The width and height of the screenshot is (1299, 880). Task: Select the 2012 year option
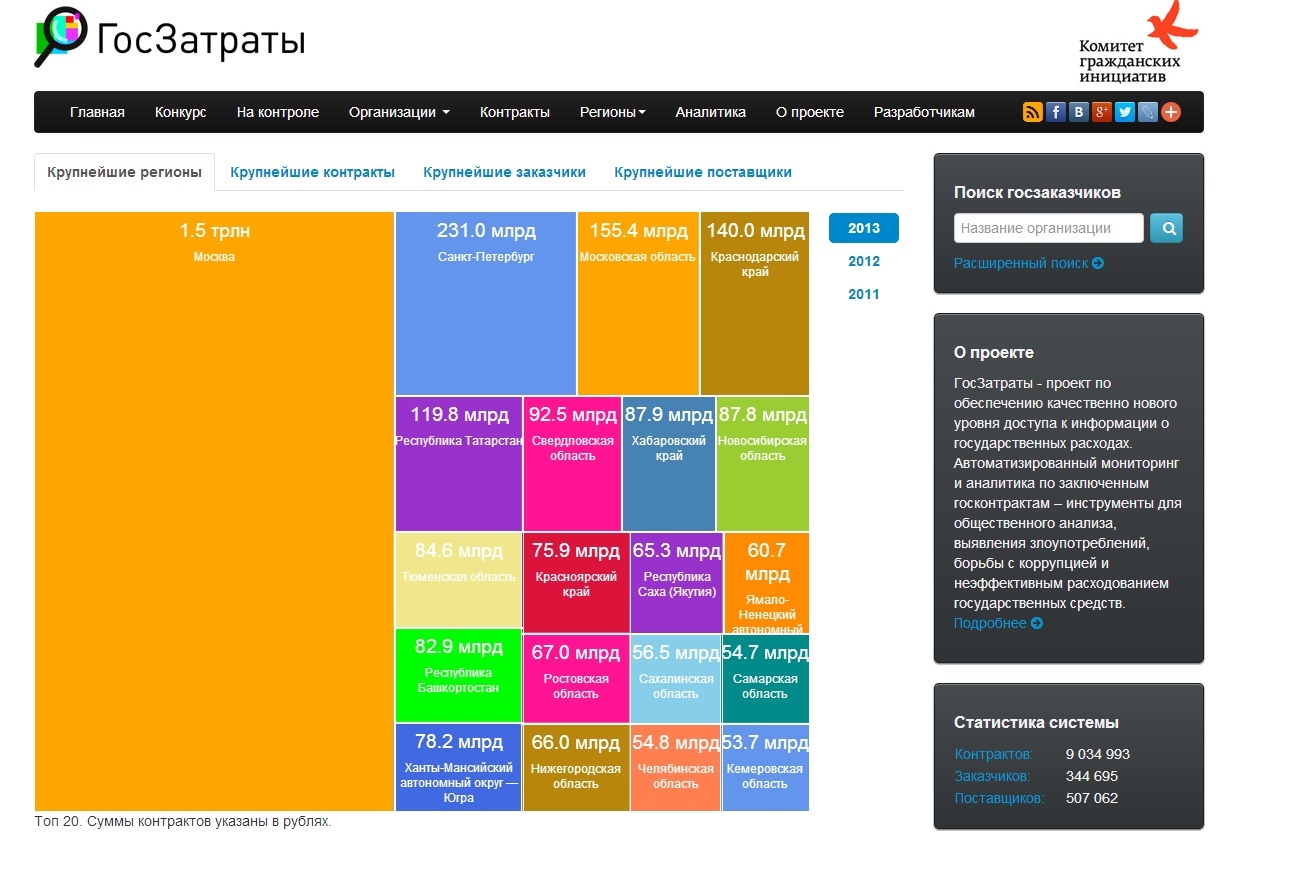[863, 261]
